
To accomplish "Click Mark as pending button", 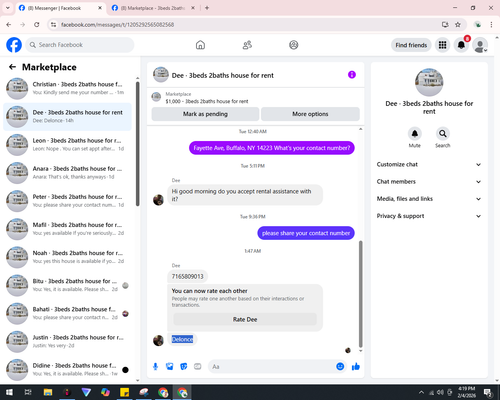I will coord(205,114).
